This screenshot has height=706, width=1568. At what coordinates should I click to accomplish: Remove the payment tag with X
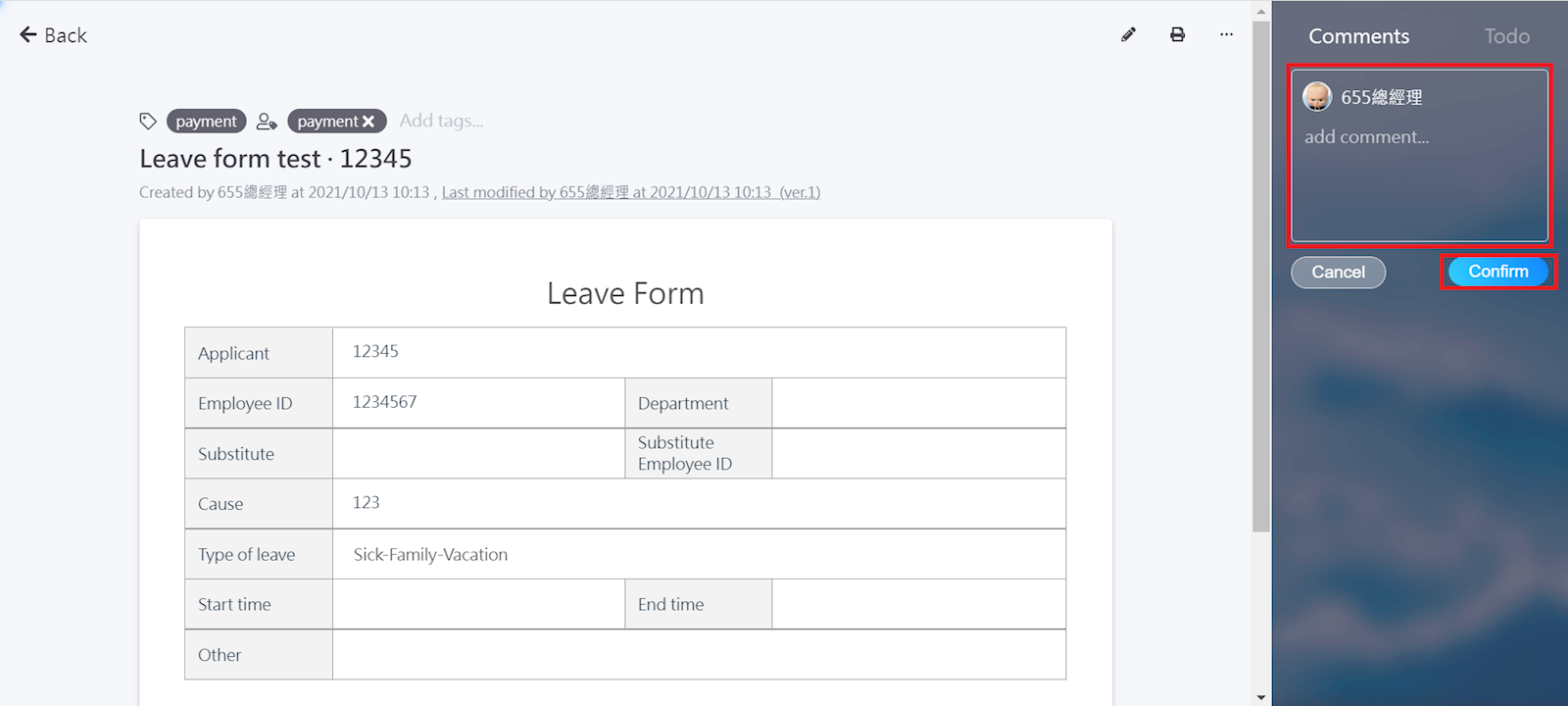[368, 122]
